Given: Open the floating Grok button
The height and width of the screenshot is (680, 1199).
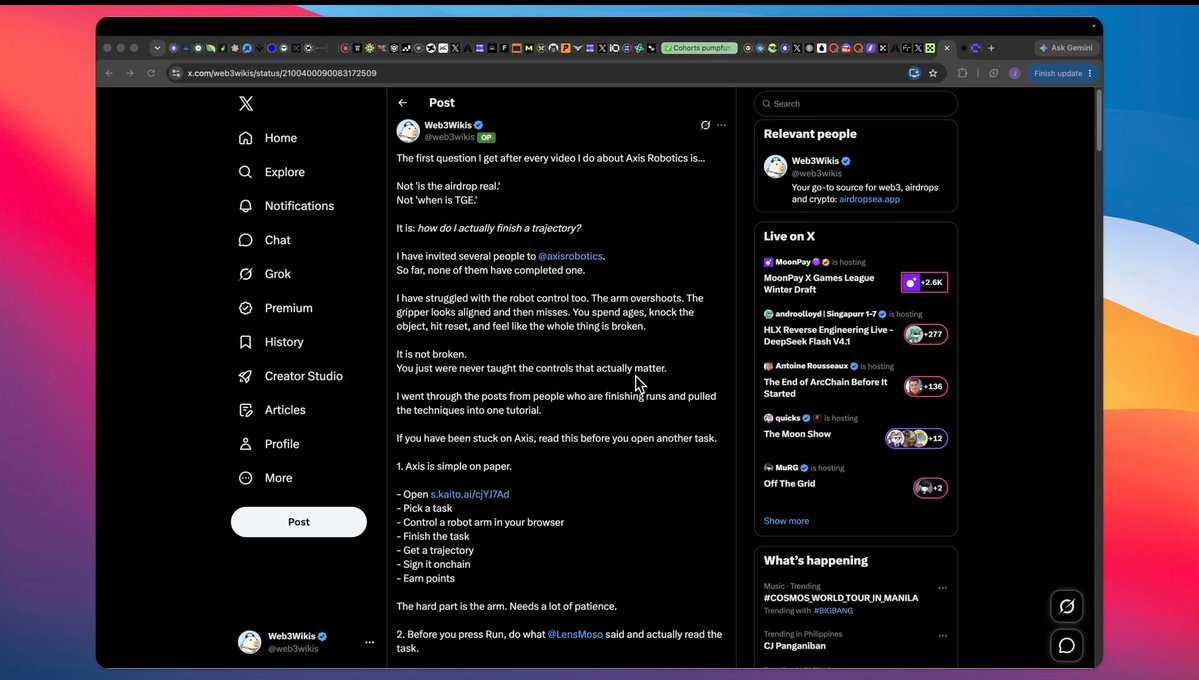Looking at the screenshot, I should click(1067, 607).
